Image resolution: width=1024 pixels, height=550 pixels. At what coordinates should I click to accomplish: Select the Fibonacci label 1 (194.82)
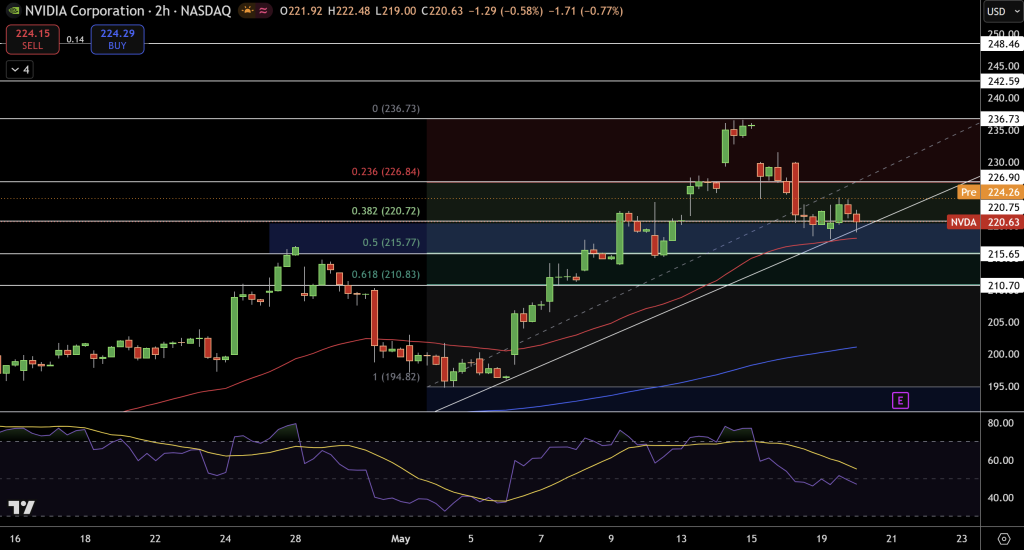[x=396, y=376]
